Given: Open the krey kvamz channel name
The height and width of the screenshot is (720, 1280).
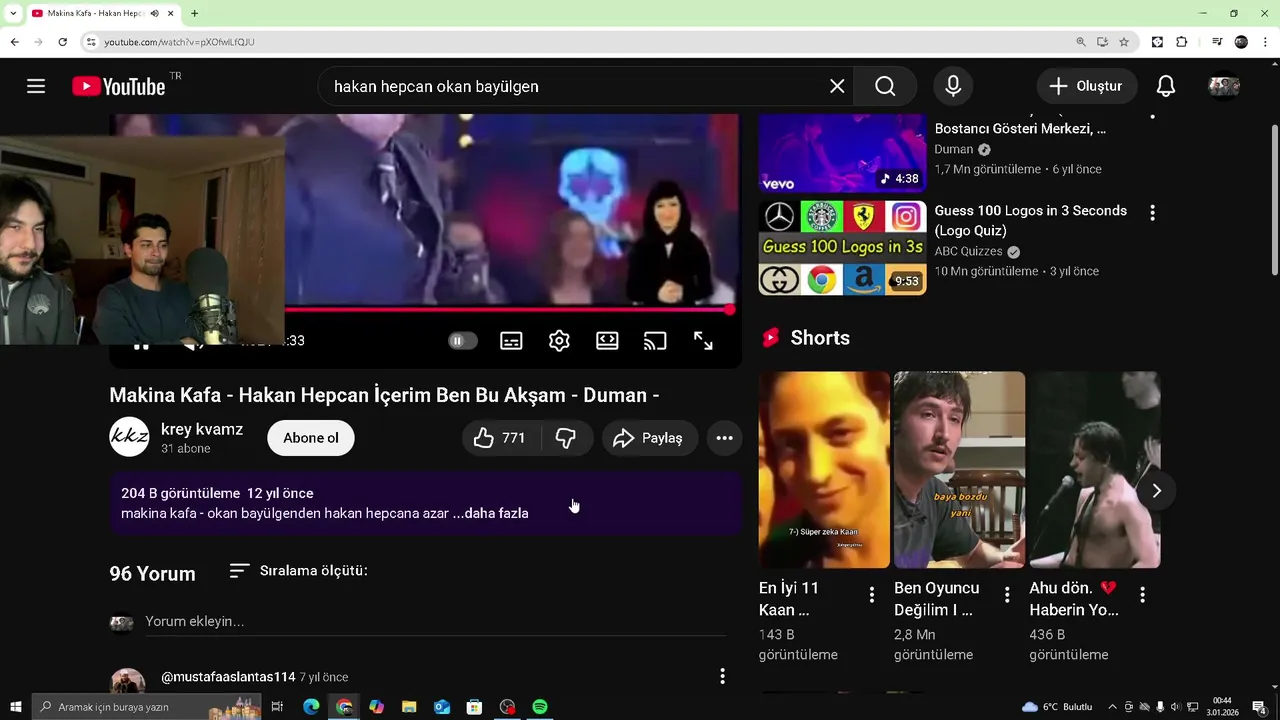Looking at the screenshot, I should coord(202,429).
